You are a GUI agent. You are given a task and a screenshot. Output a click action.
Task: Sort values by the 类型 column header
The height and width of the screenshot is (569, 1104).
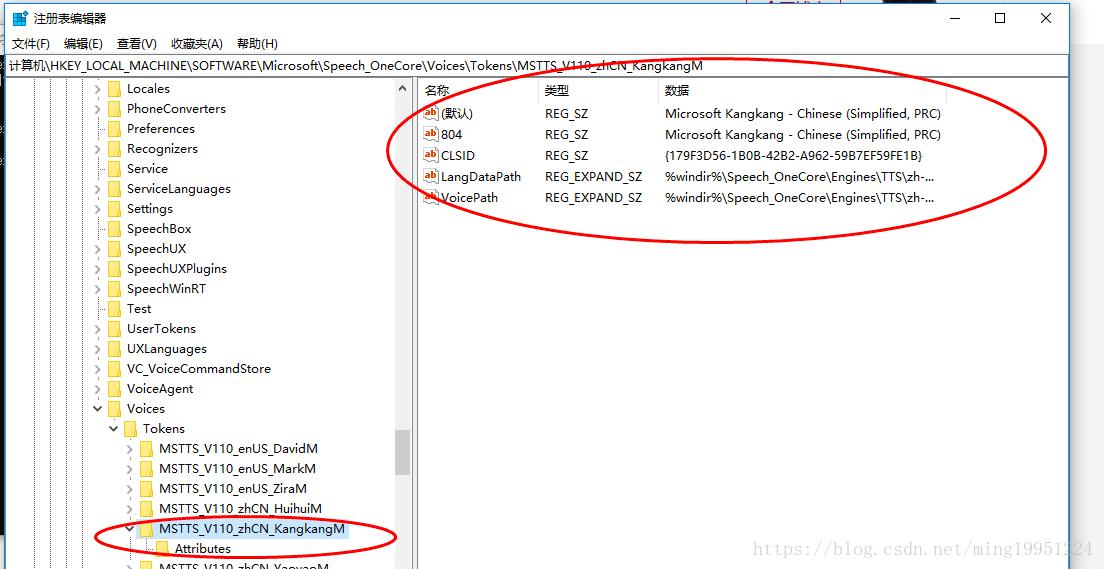[x=598, y=91]
